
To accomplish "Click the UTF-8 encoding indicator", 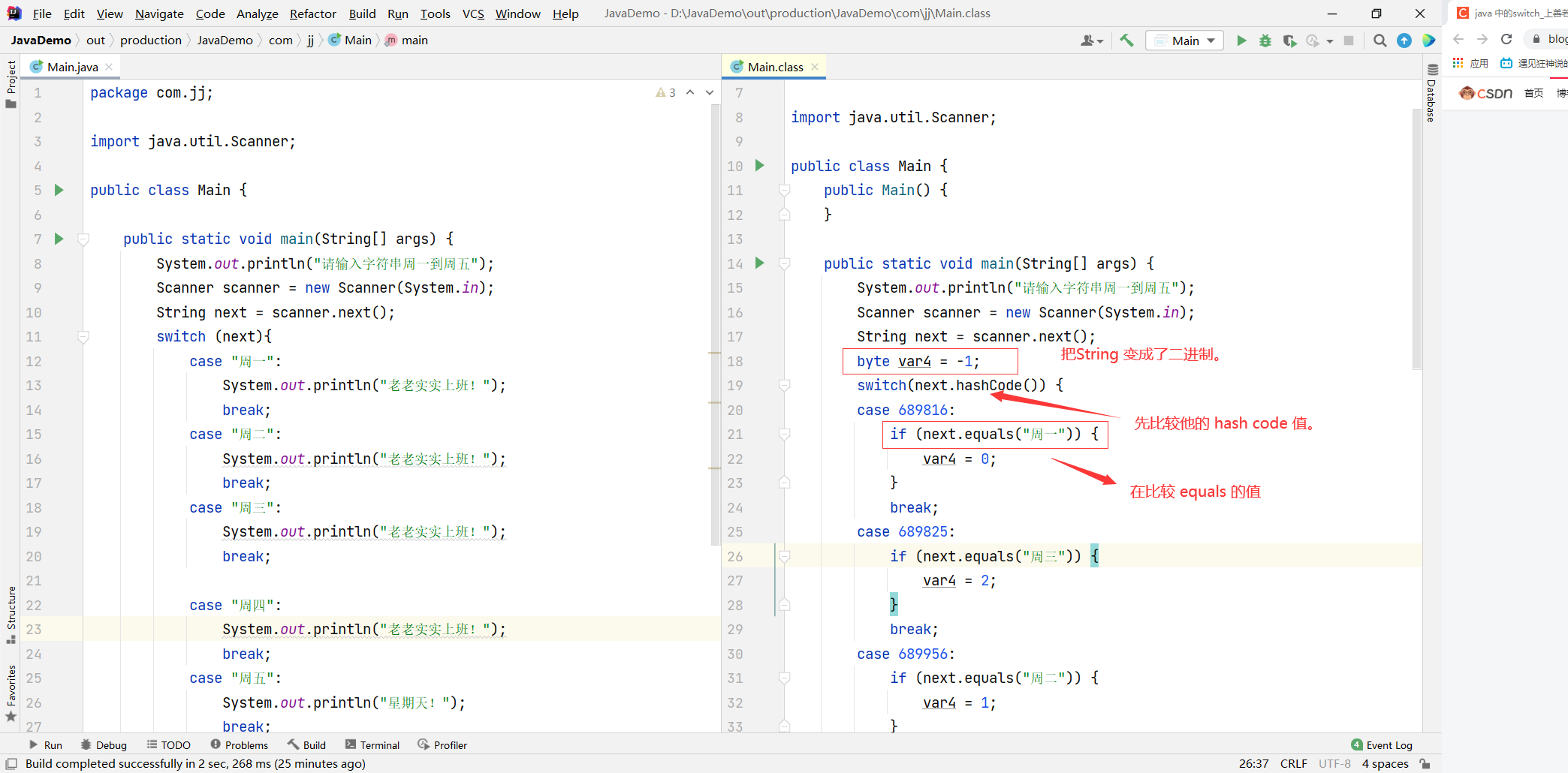I will click(1334, 764).
